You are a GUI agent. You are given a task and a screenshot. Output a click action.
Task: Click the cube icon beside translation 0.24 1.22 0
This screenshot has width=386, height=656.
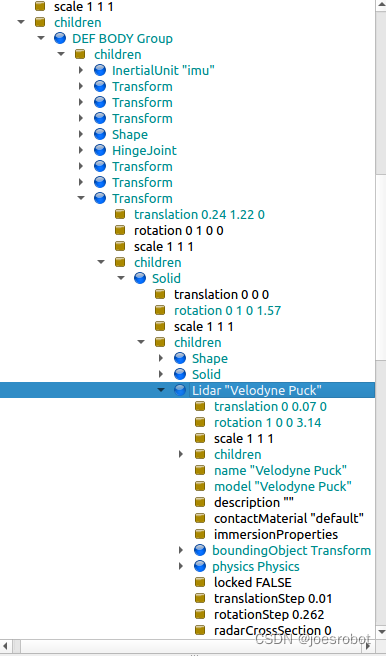click(x=120, y=214)
